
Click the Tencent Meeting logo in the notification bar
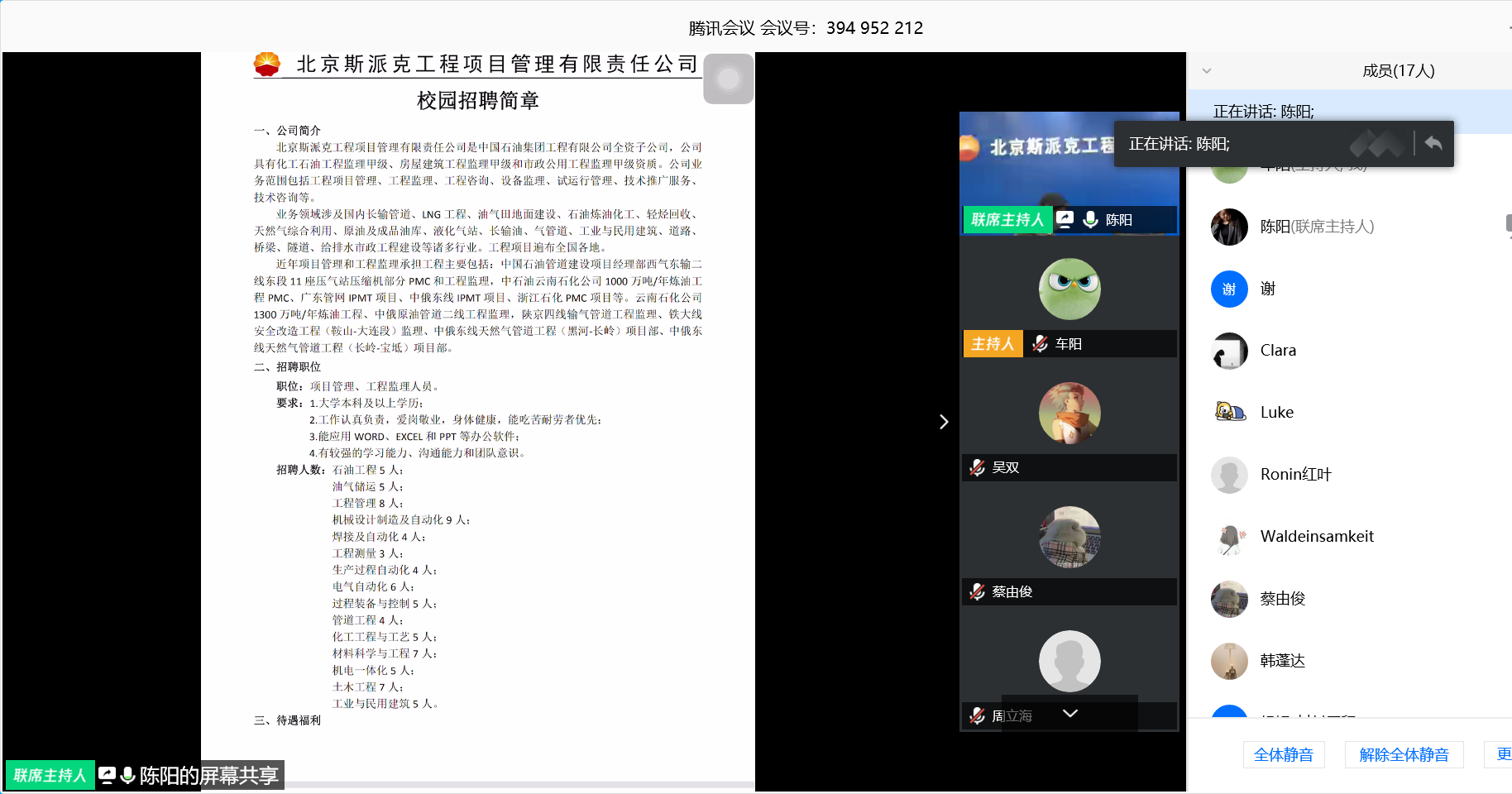tap(1378, 143)
